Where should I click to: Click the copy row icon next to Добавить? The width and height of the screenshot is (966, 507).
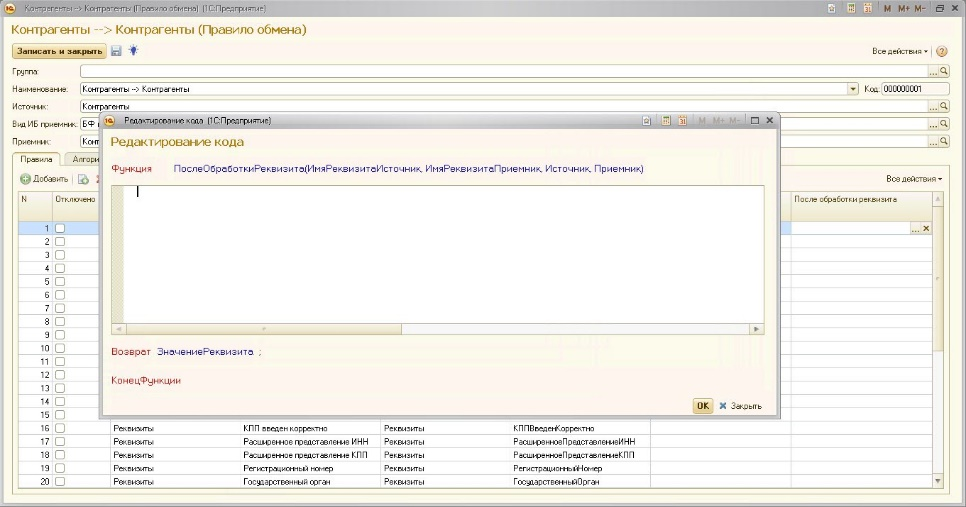tap(84, 179)
